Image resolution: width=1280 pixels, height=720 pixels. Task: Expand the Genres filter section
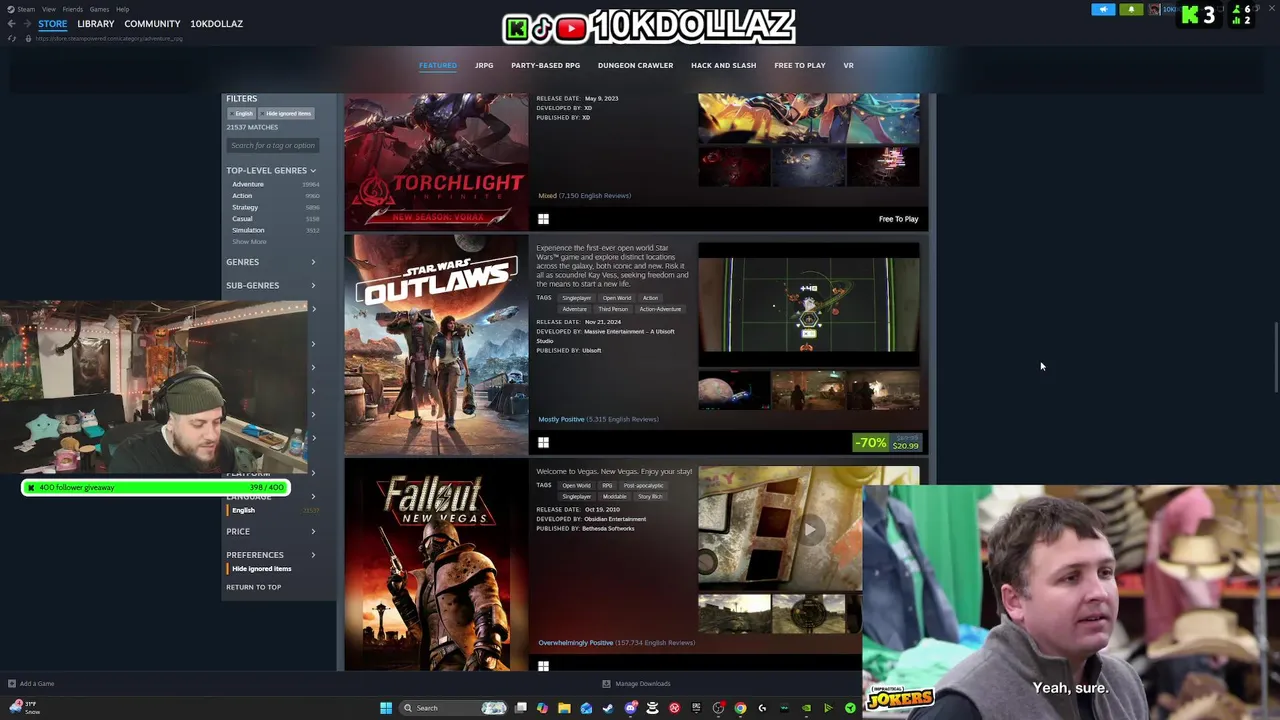pos(271,262)
